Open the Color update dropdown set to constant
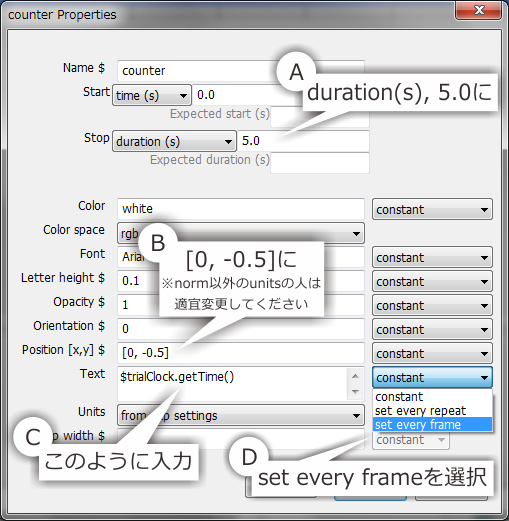The image size is (509, 521). (432, 209)
